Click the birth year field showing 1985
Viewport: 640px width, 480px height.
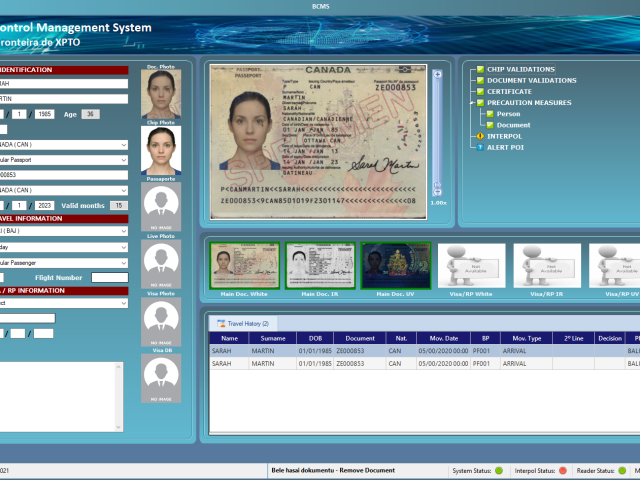44,114
